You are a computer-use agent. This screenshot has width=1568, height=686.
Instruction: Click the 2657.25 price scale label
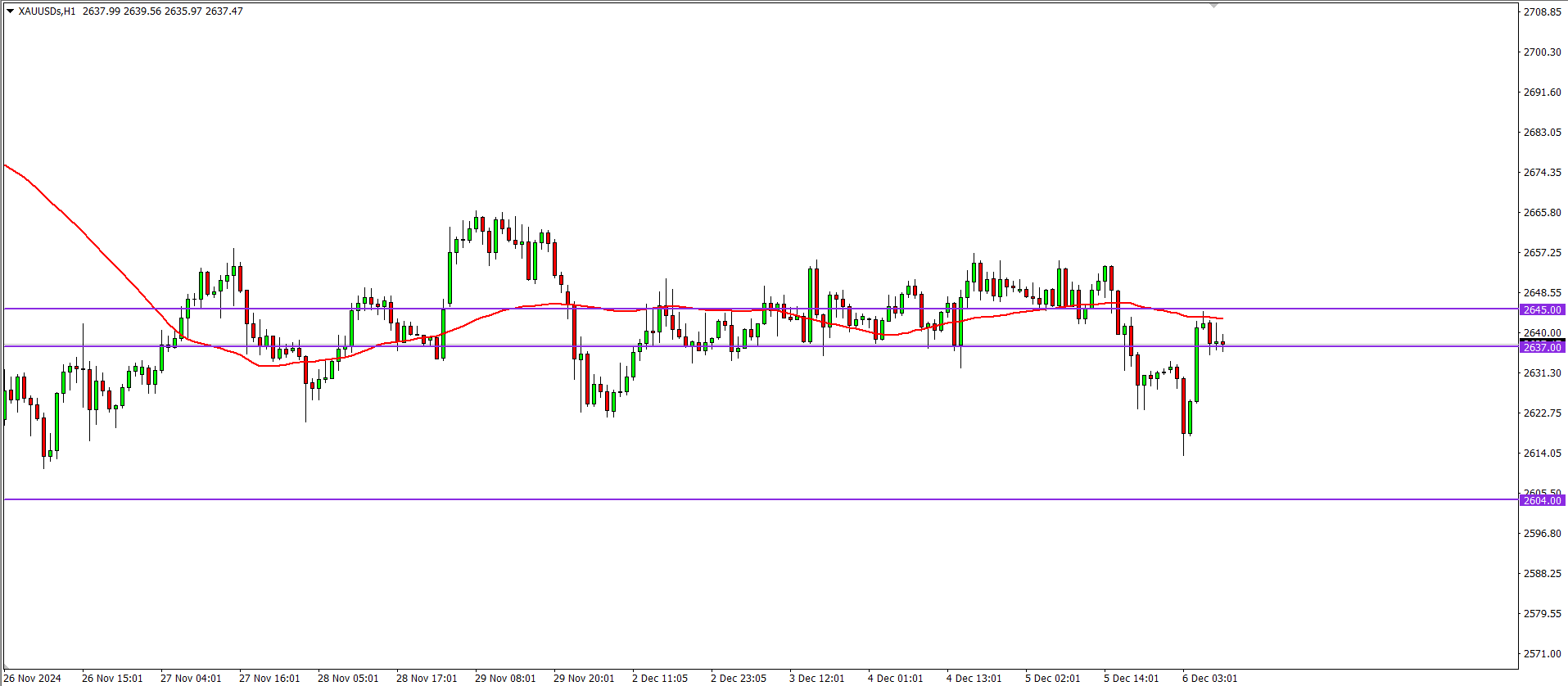pyautogui.click(x=1542, y=252)
